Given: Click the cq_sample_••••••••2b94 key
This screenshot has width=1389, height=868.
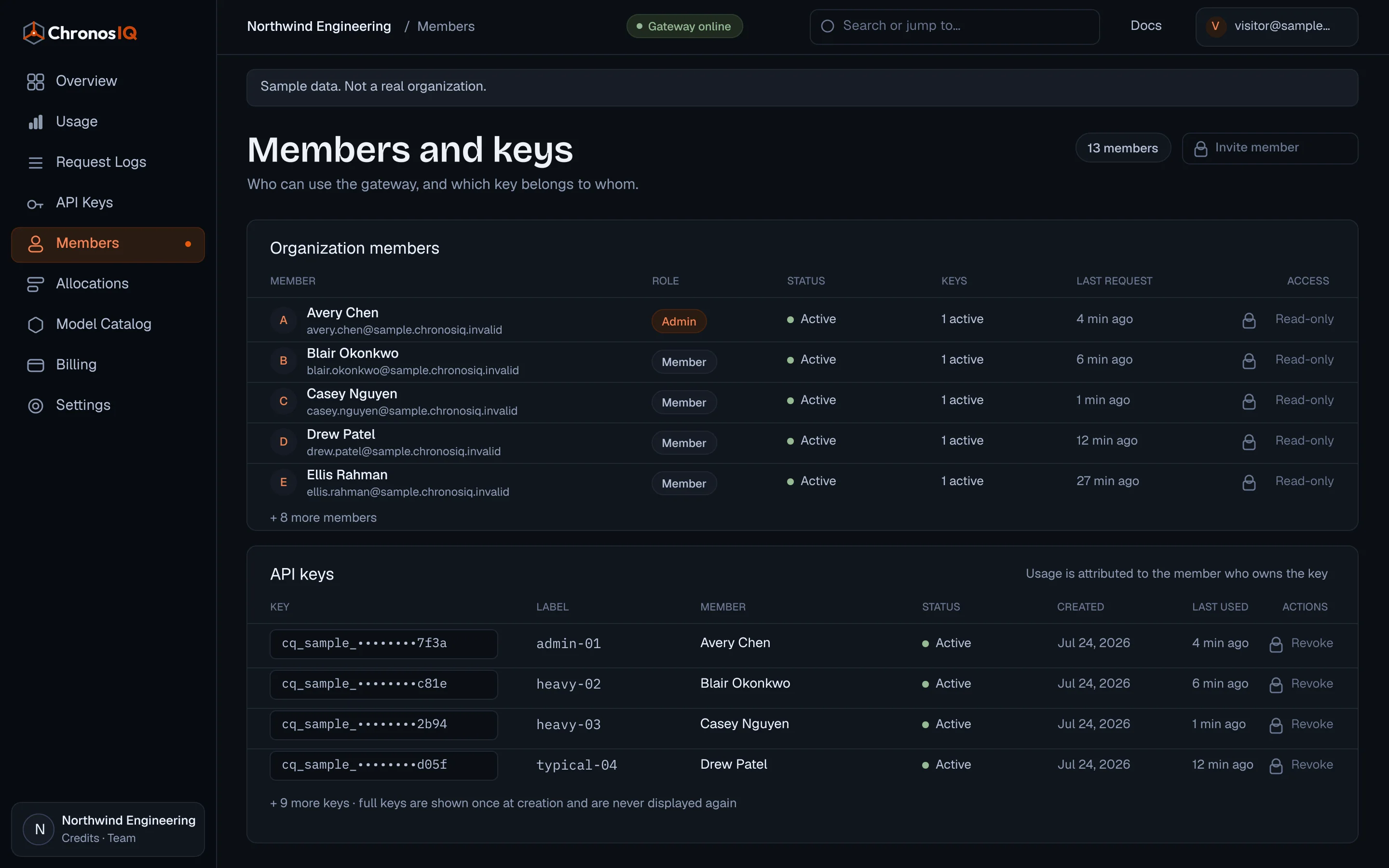Looking at the screenshot, I should (383, 724).
